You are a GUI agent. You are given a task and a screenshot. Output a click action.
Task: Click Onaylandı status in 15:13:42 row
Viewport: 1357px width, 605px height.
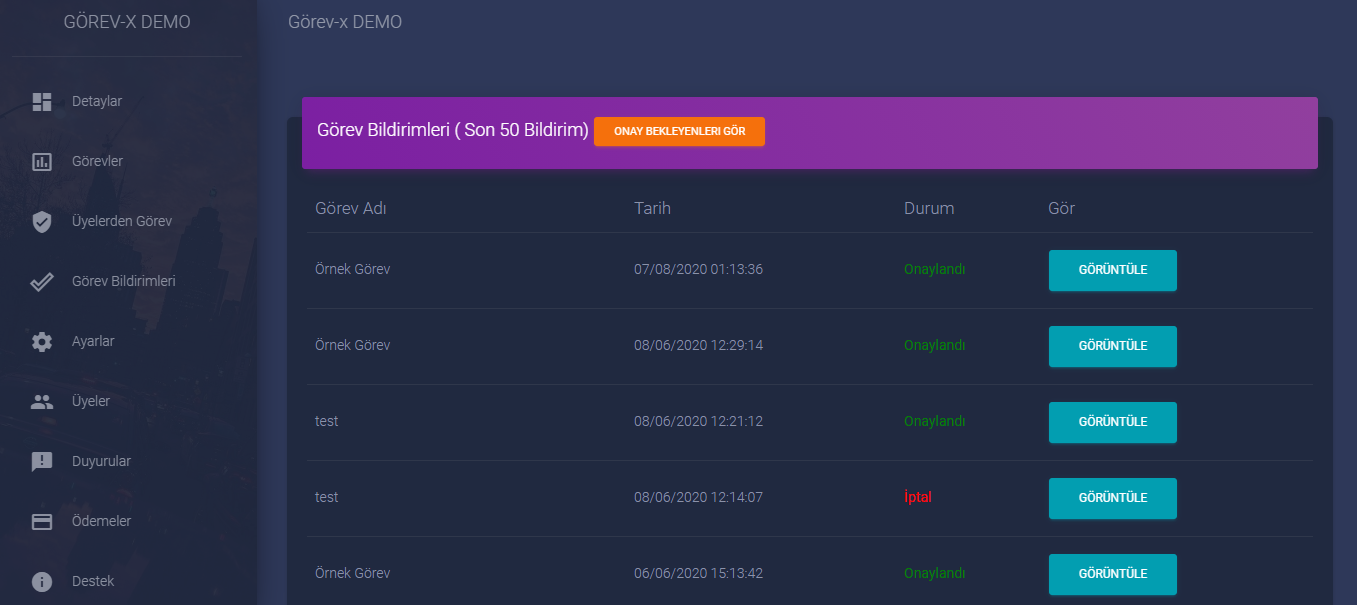point(935,573)
